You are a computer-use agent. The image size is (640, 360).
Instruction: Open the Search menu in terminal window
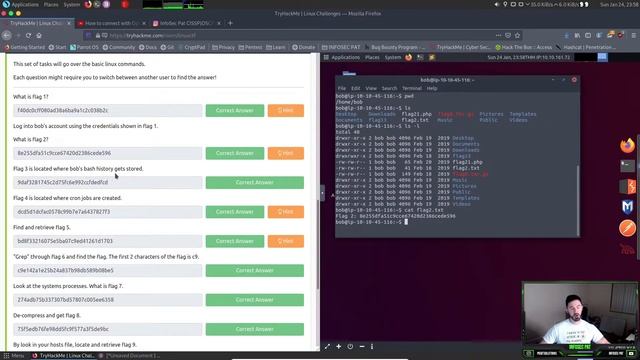(x=389, y=88)
